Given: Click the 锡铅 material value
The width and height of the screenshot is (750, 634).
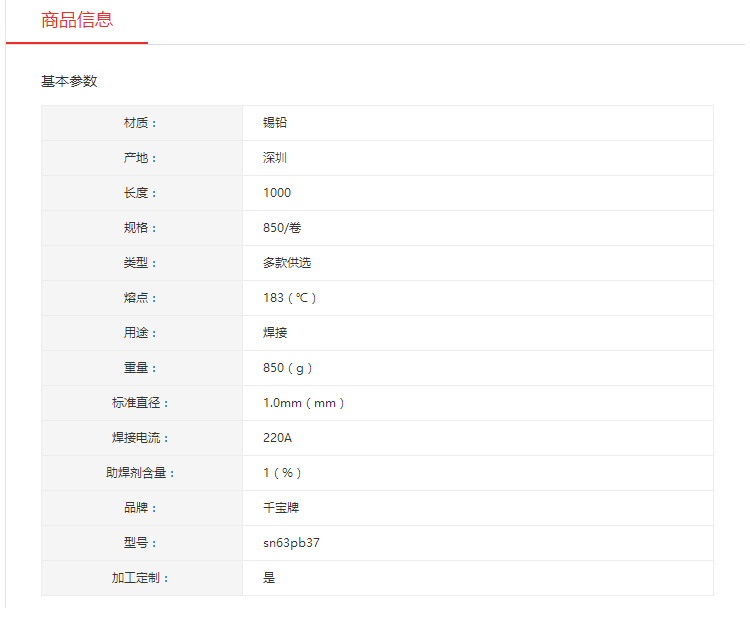Looking at the screenshot, I should (275, 122).
